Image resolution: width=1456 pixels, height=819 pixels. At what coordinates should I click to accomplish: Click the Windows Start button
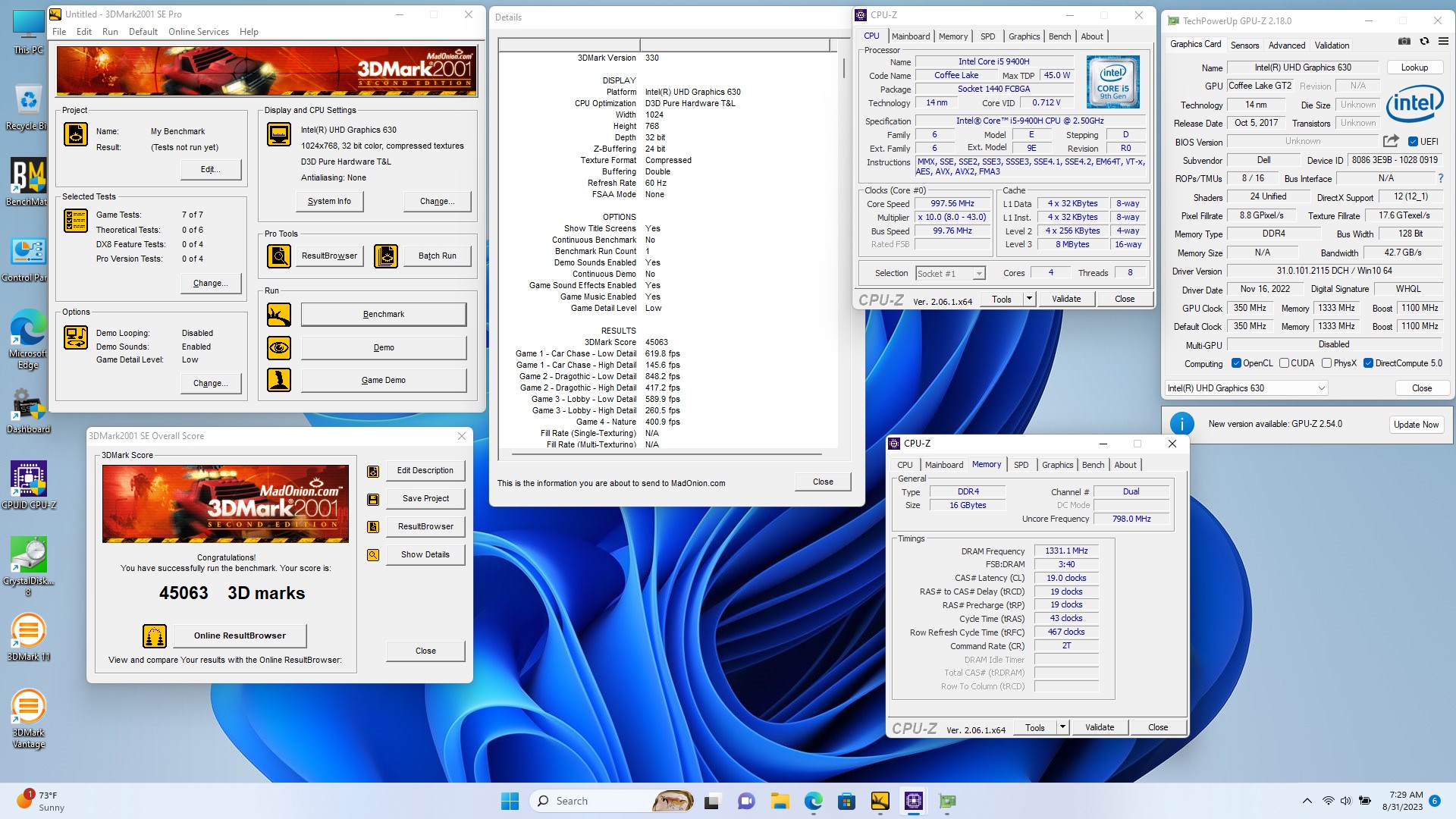tap(510, 801)
